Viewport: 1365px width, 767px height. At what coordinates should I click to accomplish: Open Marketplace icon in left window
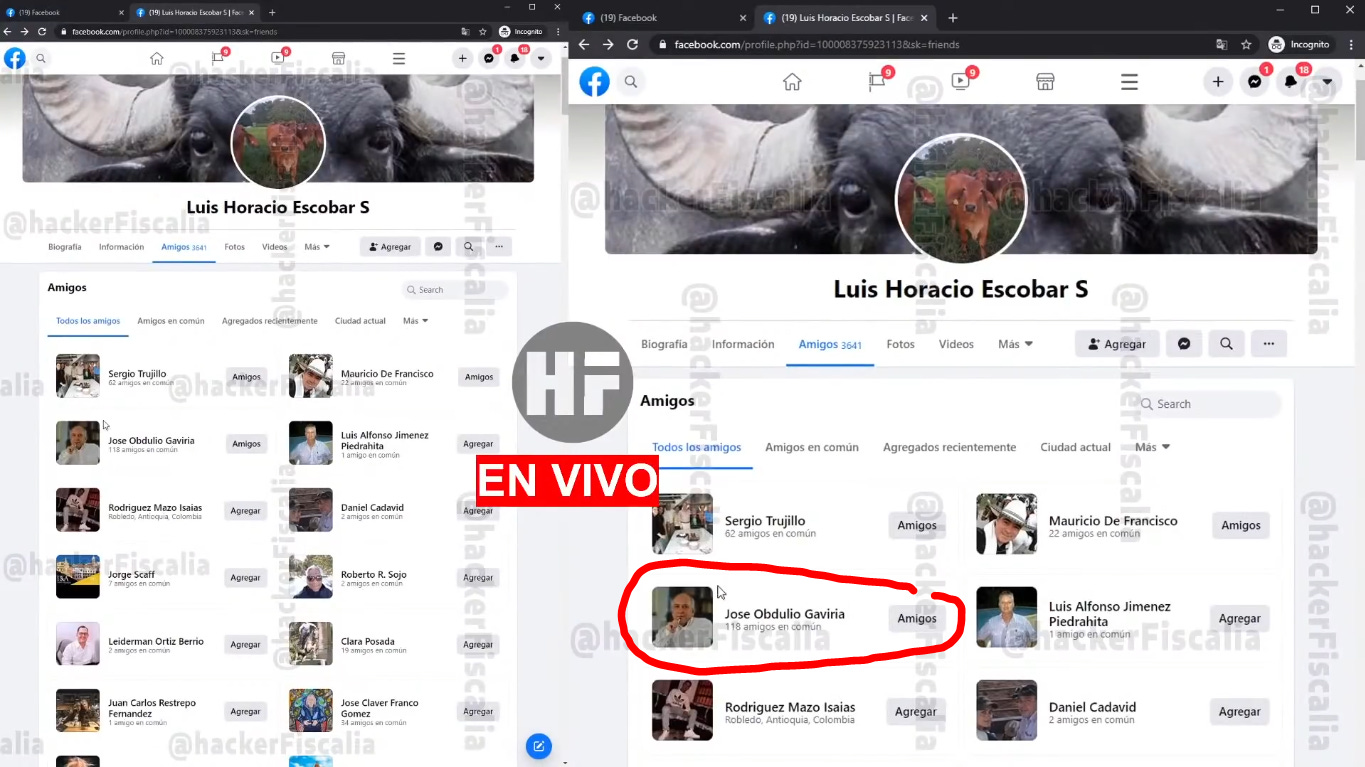coord(338,58)
